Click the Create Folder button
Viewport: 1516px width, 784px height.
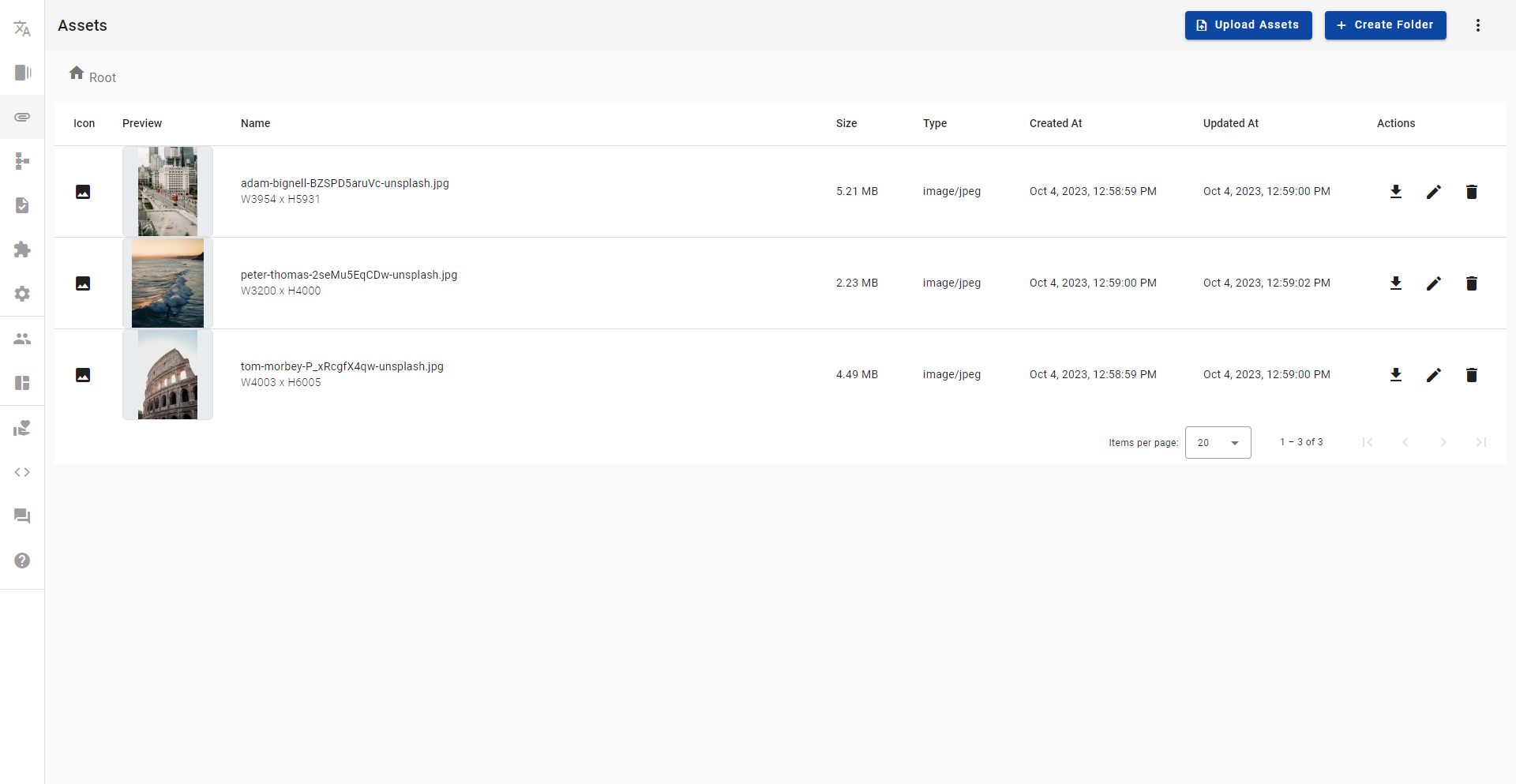point(1385,25)
